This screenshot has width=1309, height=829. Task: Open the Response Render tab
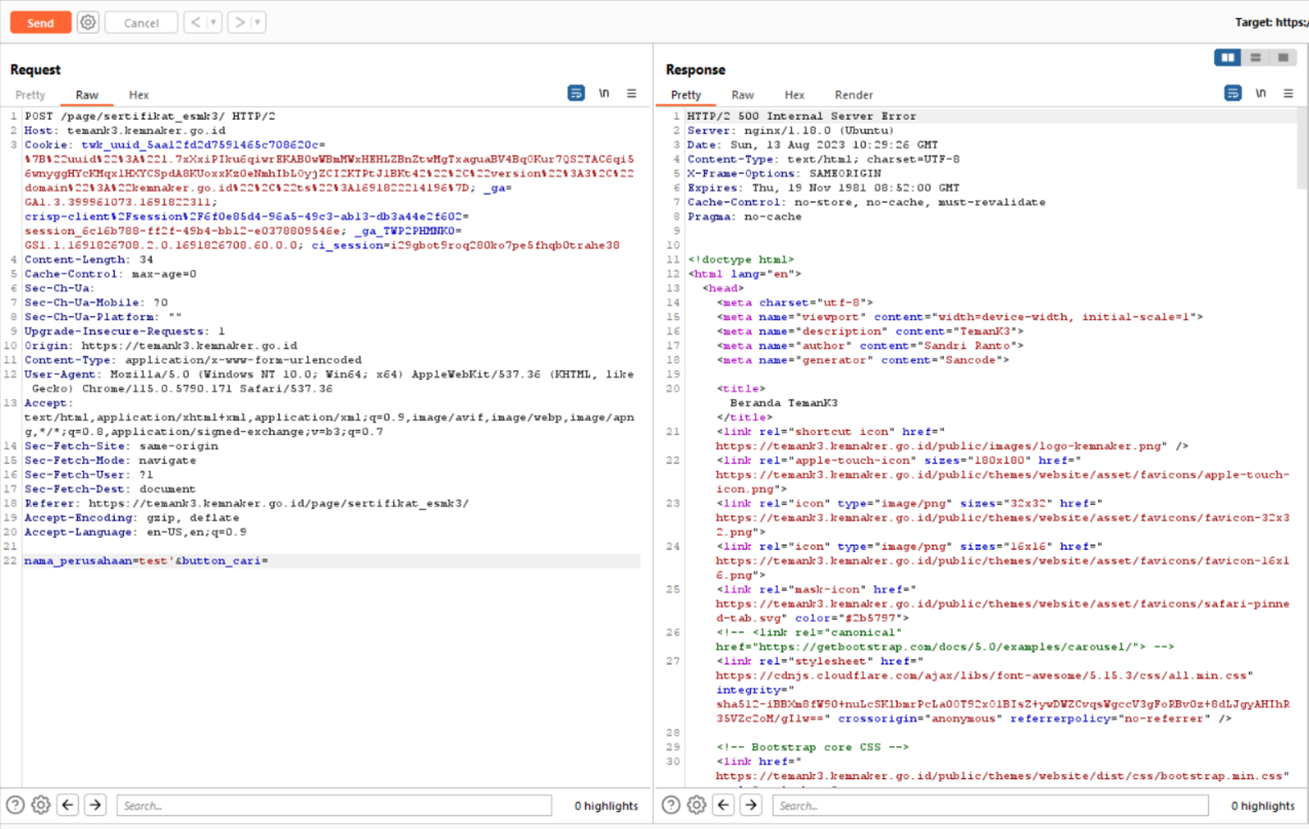pyautogui.click(x=853, y=95)
